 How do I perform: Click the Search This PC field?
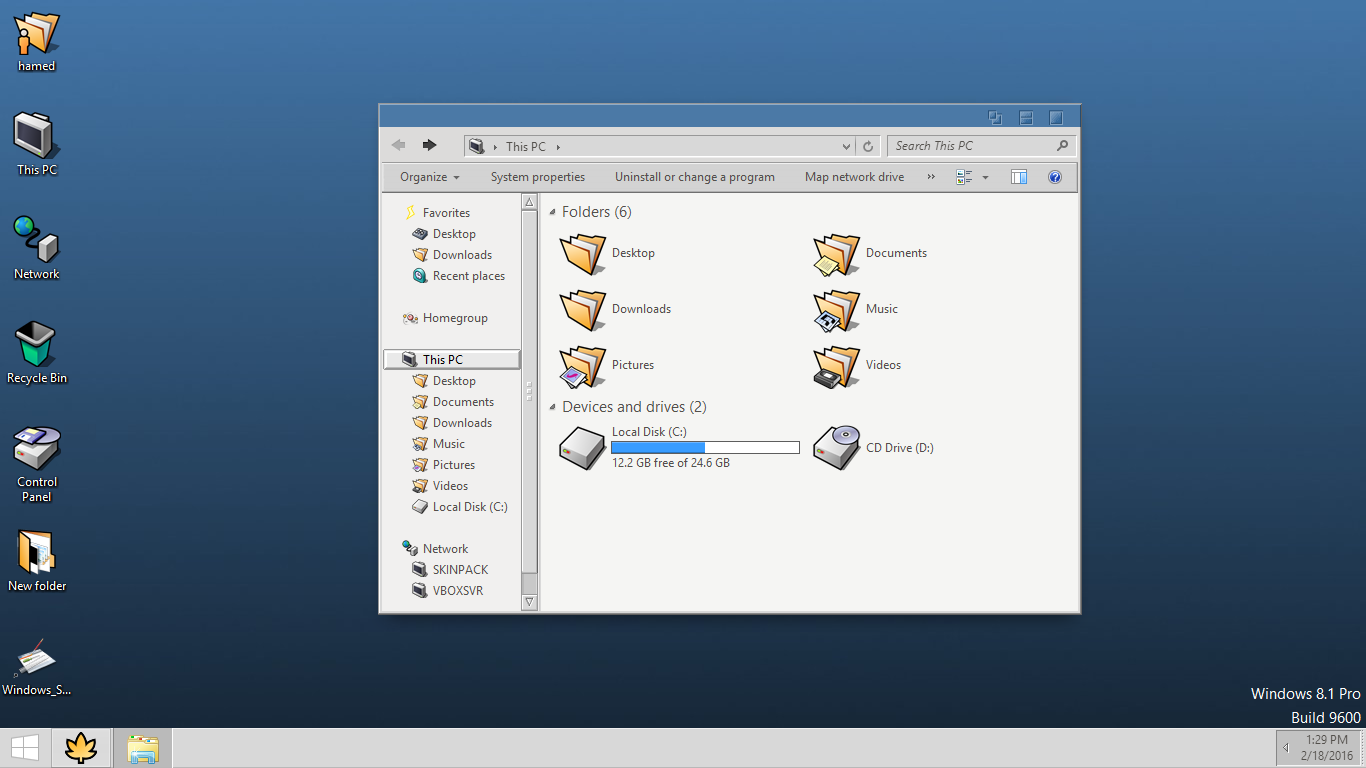point(972,146)
